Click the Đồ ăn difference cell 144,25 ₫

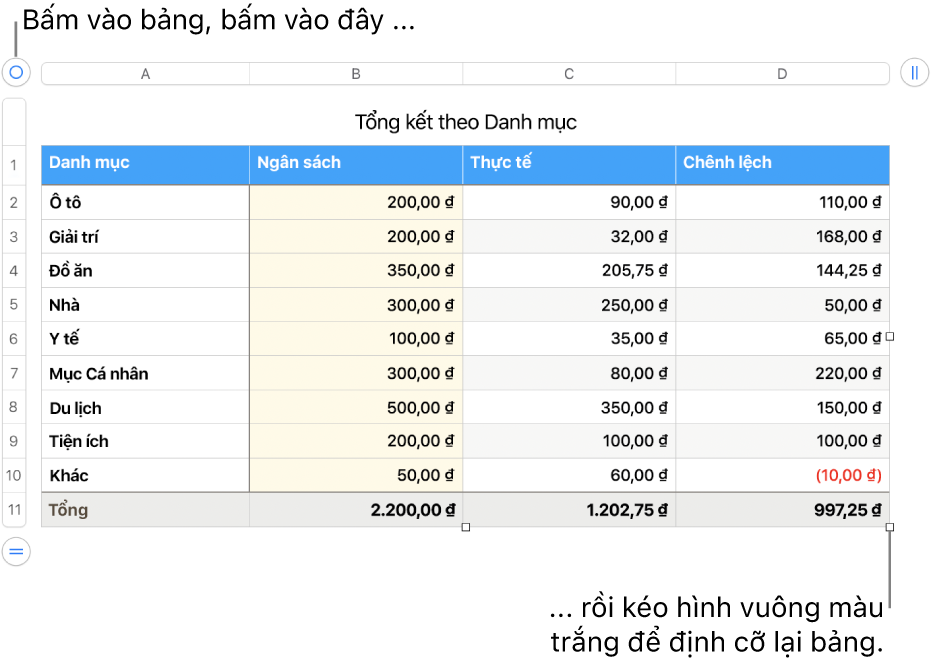coord(783,271)
